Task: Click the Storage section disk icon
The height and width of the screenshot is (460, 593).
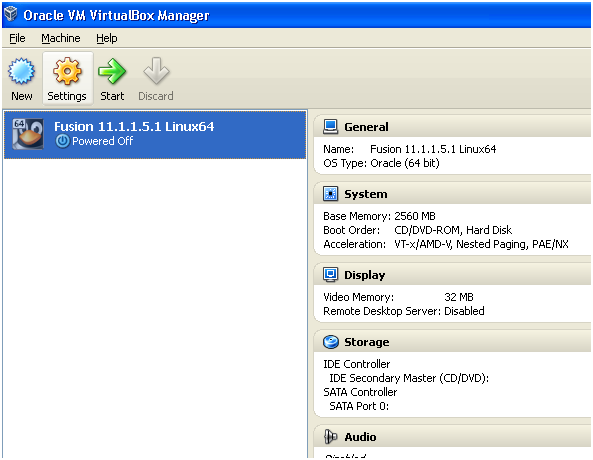Action: [x=331, y=342]
